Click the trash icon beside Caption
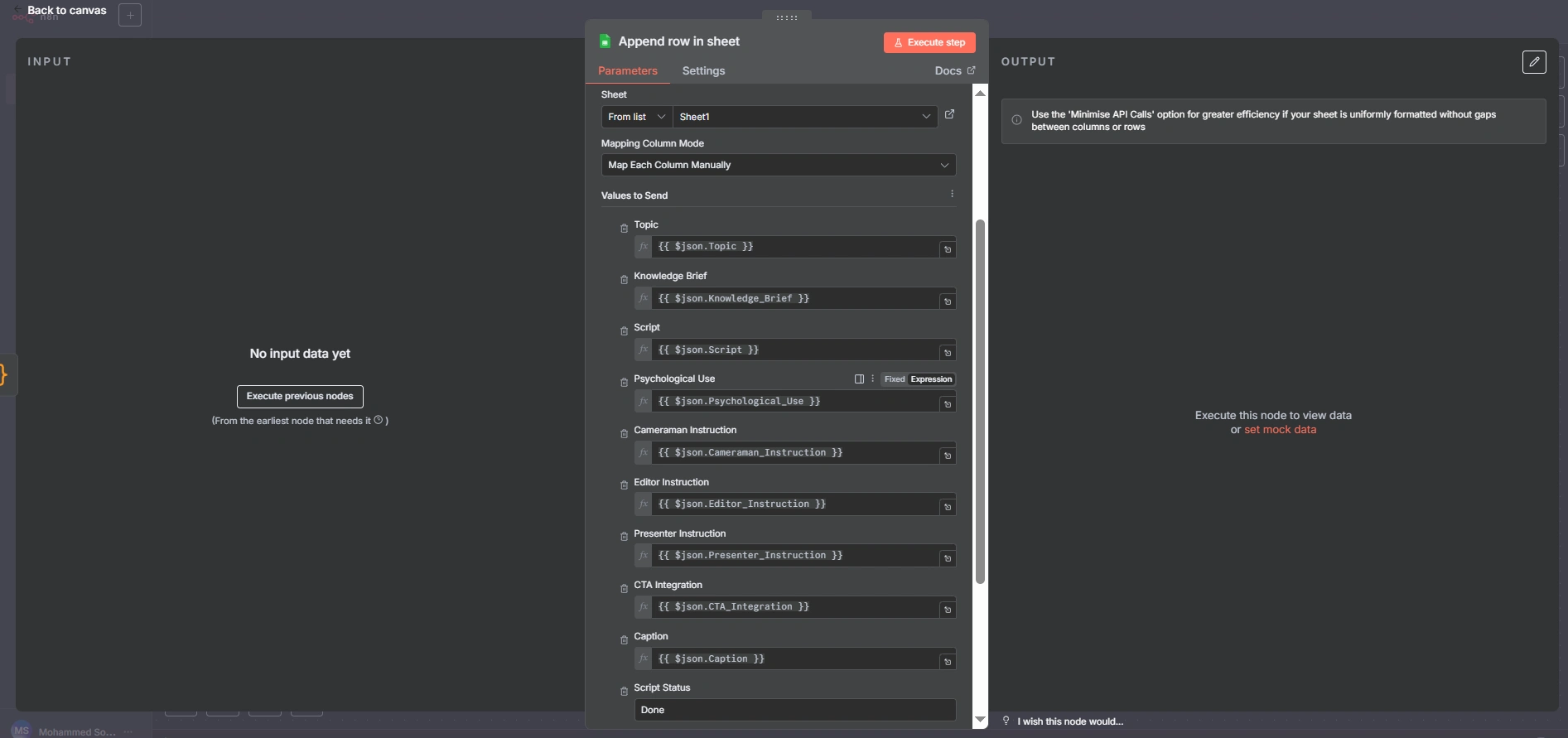Image resolution: width=1568 pixels, height=738 pixels. point(624,639)
